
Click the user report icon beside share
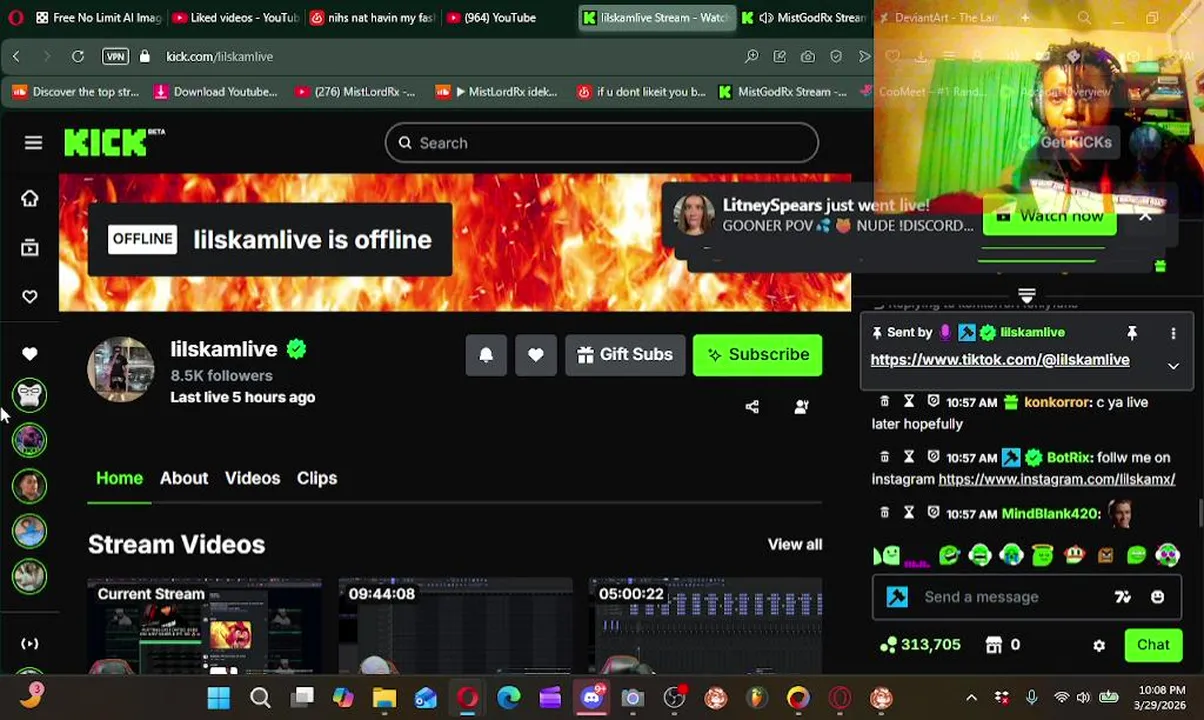(x=801, y=407)
